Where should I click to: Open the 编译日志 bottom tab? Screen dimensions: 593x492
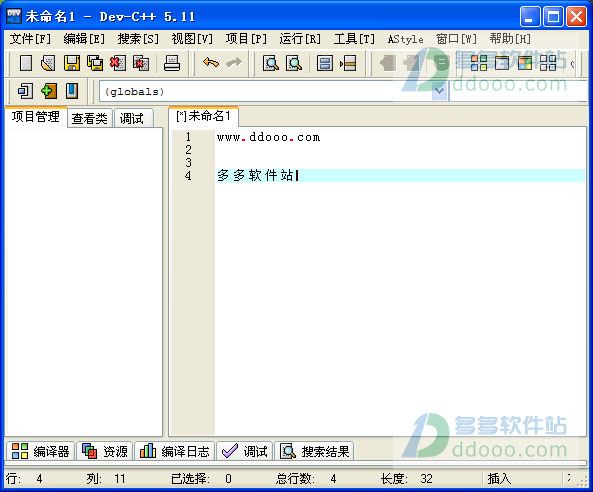[175, 451]
